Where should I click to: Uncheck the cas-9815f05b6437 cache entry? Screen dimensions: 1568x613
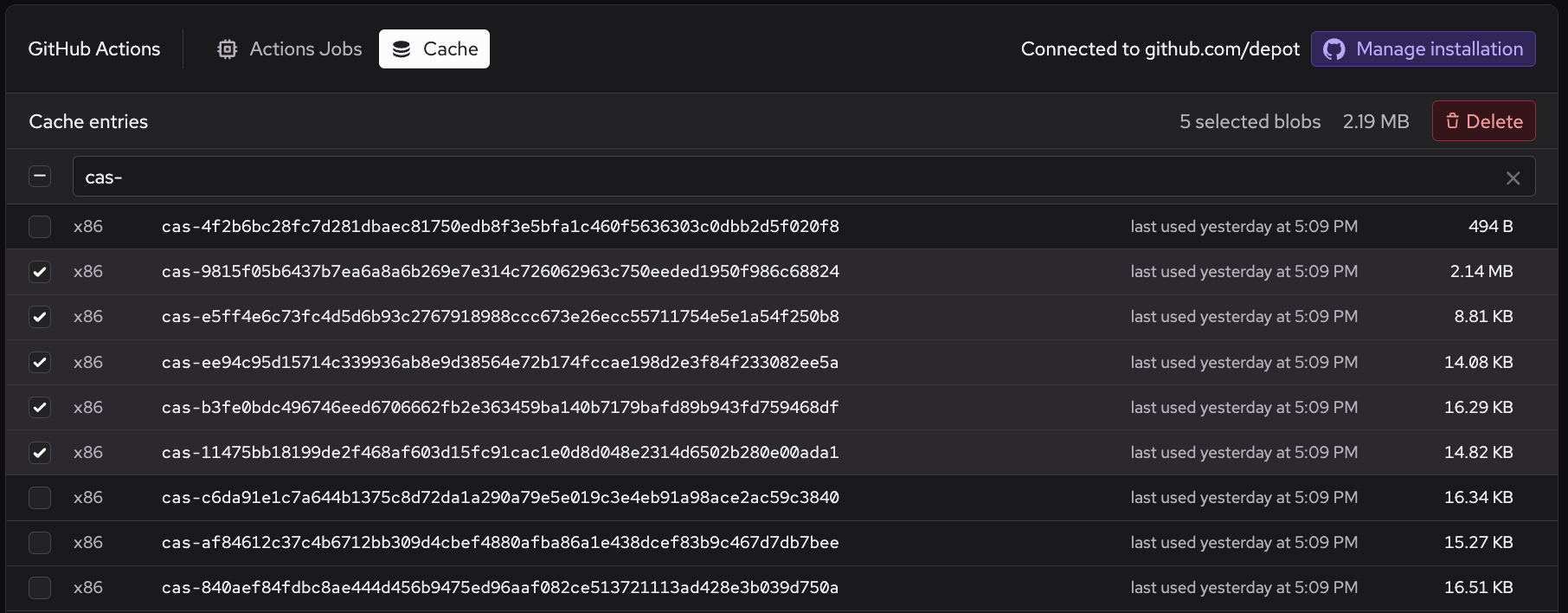40,272
